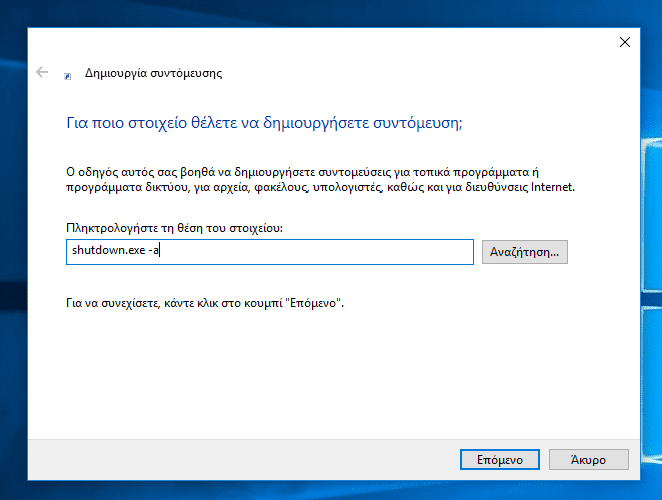
Task: Click the heading 'Για ποιο στοιχείο θέλετε να δημιουργήσετε συντόμευση;'
Action: coord(264,123)
